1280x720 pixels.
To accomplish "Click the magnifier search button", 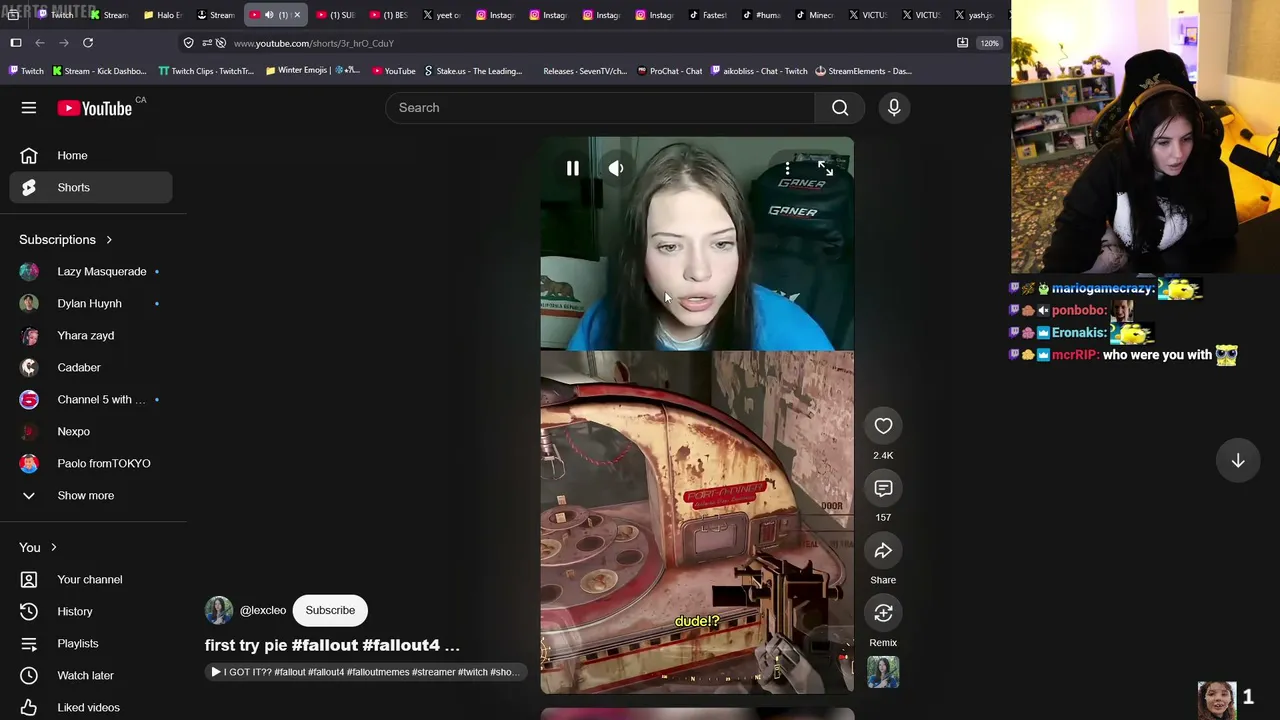I will pyautogui.click(x=840, y=108).
